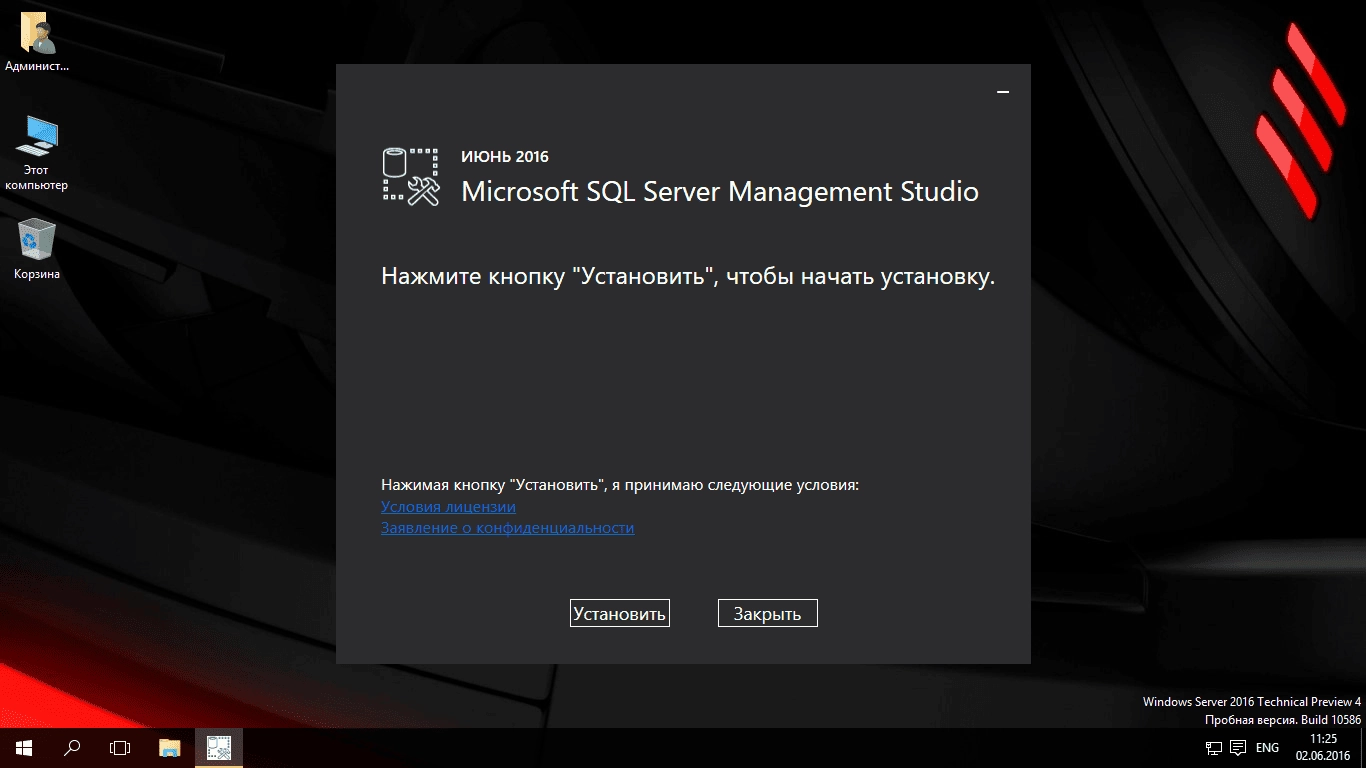Select the SSMS installer taskbar icon
The height and width of the screenshot is (768, 1366).
pos(219,747)
